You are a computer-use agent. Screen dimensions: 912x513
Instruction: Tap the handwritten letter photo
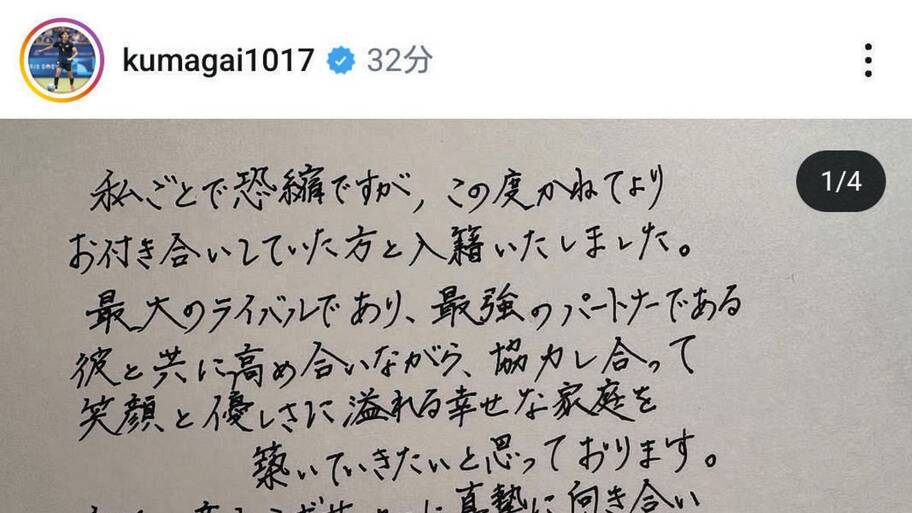456,316
